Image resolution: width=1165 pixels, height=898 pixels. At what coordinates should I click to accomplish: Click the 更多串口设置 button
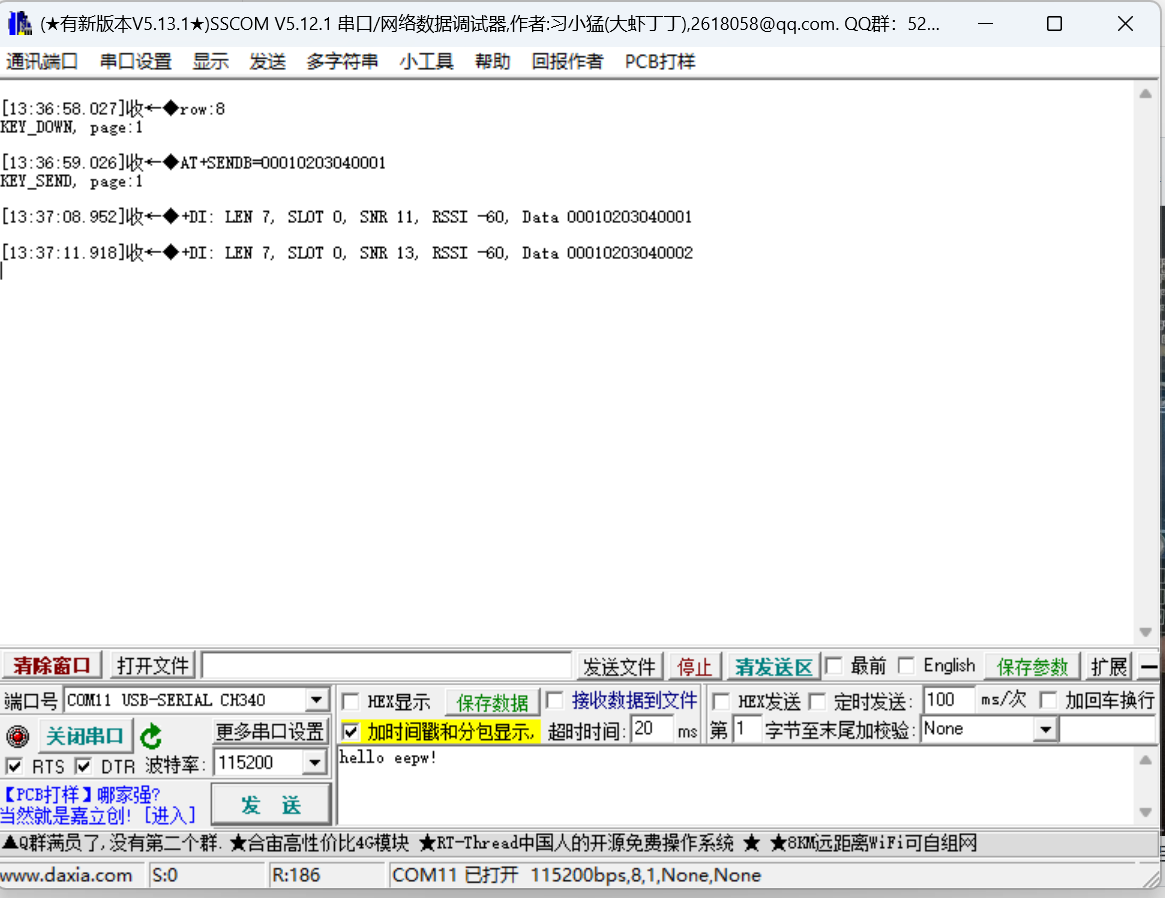(x=270, y=732)
